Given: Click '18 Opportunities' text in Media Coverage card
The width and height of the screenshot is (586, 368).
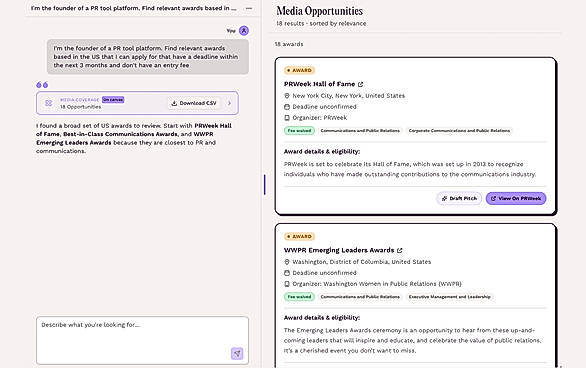Looking at the screenshot, I should tap(80, 107).
